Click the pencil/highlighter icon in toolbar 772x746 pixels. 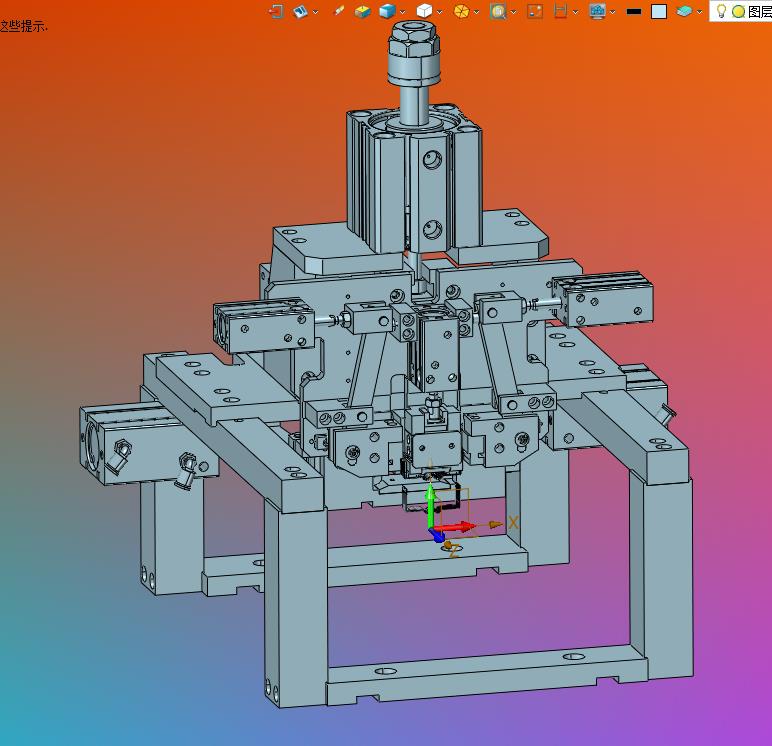[339, 11]
